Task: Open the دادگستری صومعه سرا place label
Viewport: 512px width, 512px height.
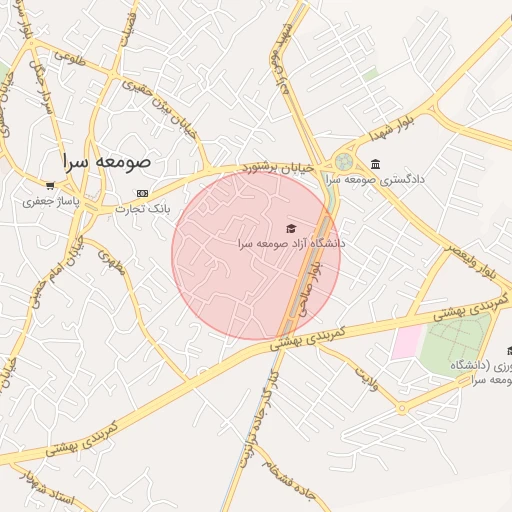Action: tap(375, 180)
